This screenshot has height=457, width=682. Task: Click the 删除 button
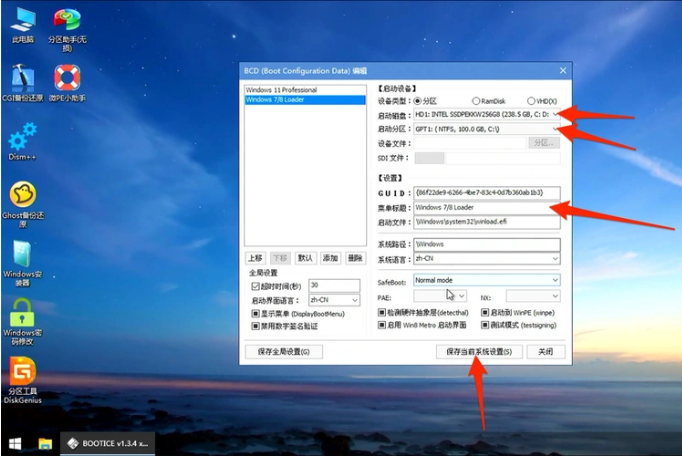click(x=355, y=258)
